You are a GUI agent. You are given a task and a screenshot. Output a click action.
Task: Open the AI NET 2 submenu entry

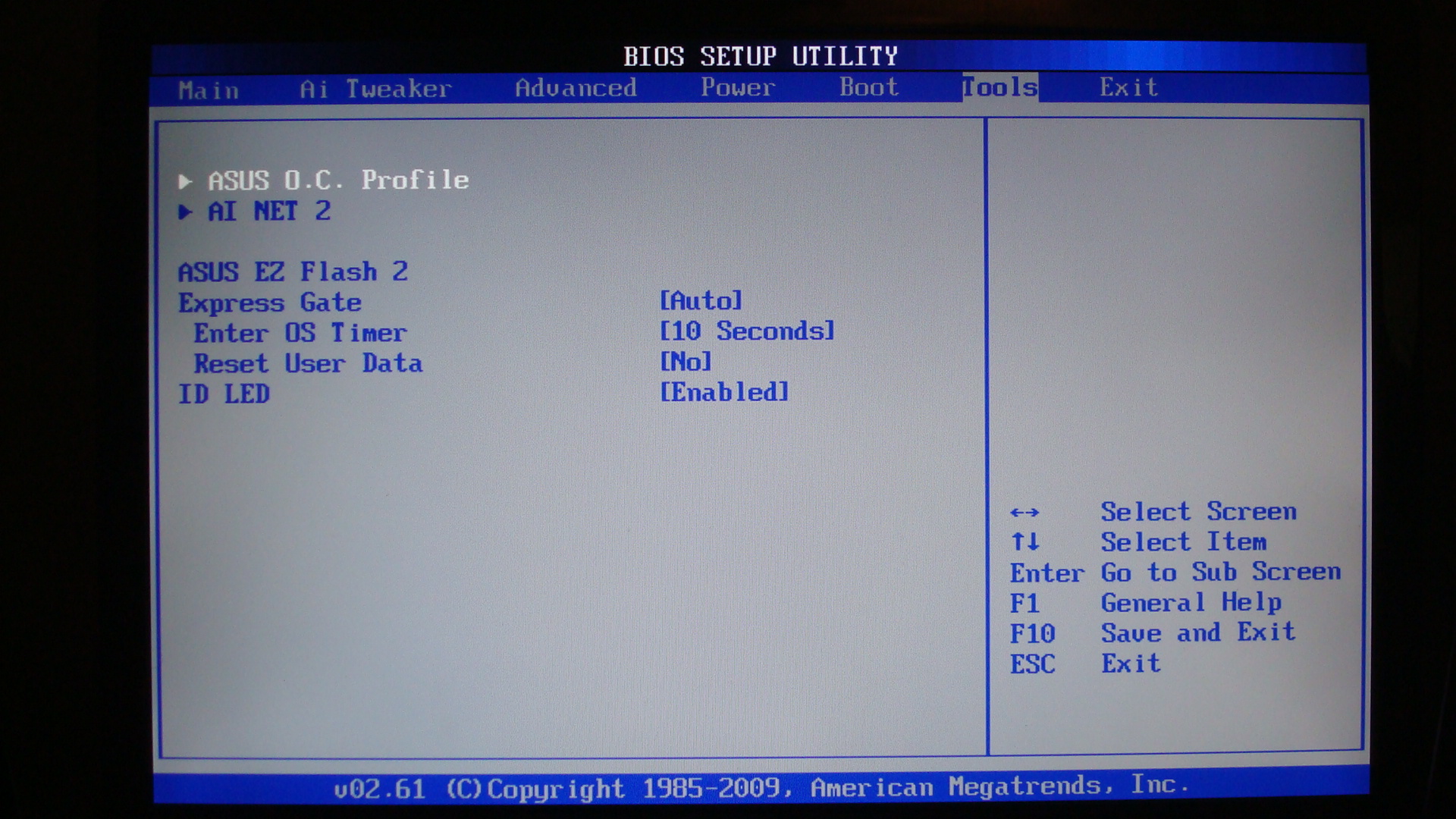269,211
